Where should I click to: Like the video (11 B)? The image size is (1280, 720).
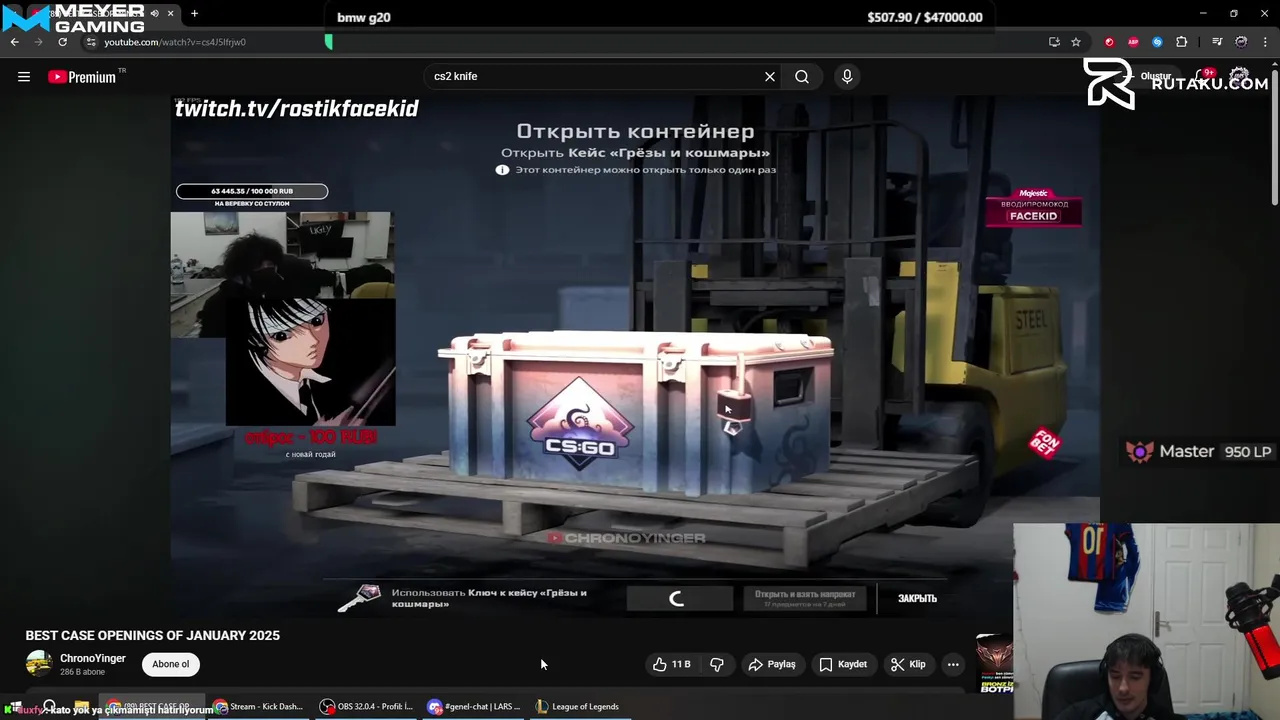click(672, 664)
